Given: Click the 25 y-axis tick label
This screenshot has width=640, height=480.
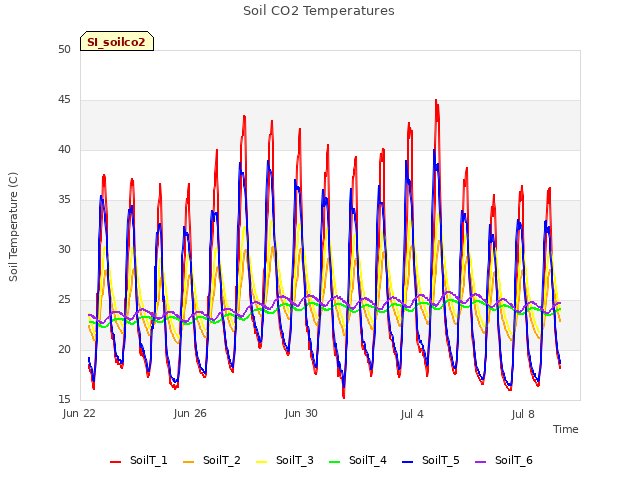Looking at the screenshot, I should pos(64,300).
